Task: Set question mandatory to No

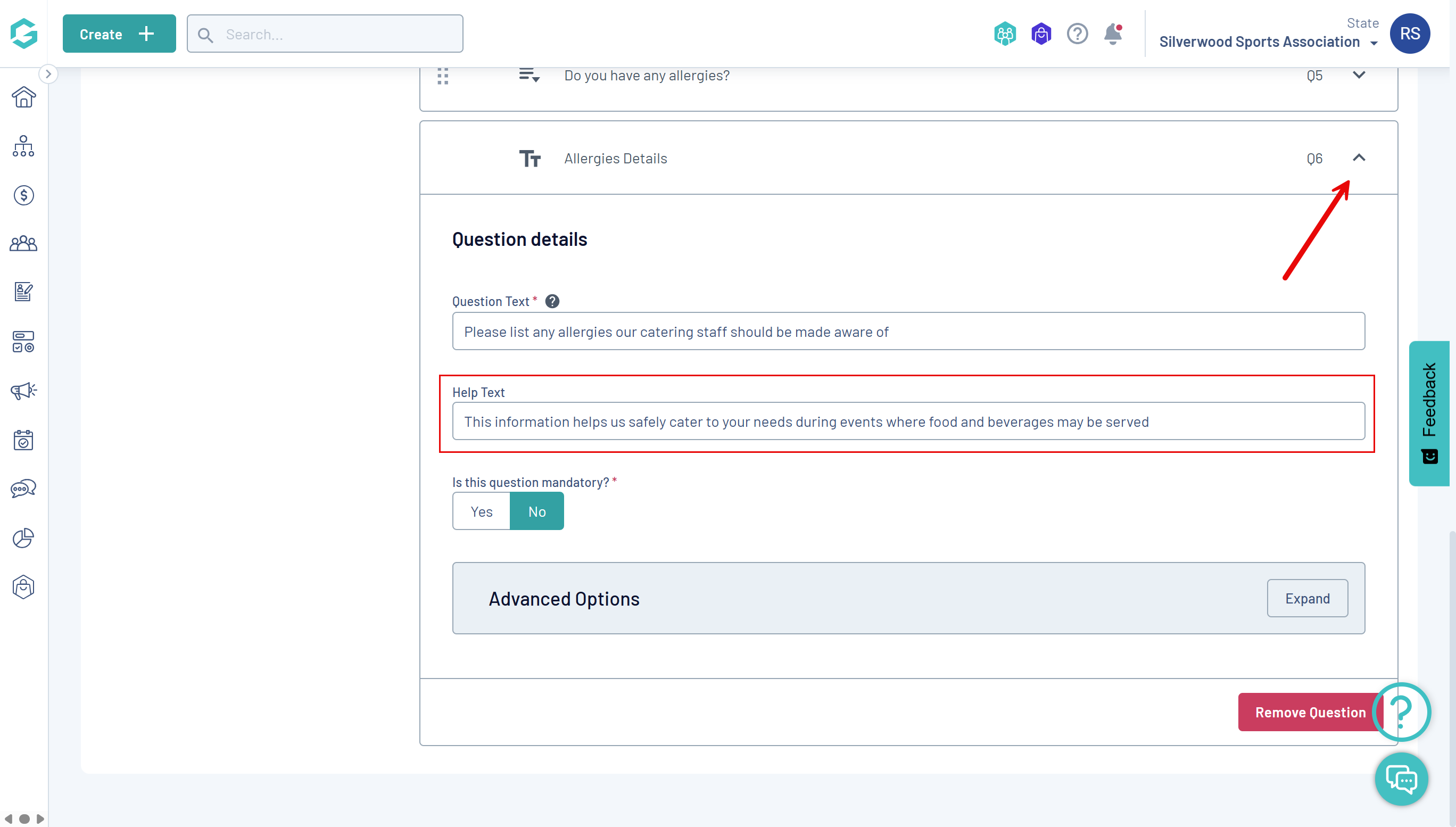Action: tap(536, 511)
